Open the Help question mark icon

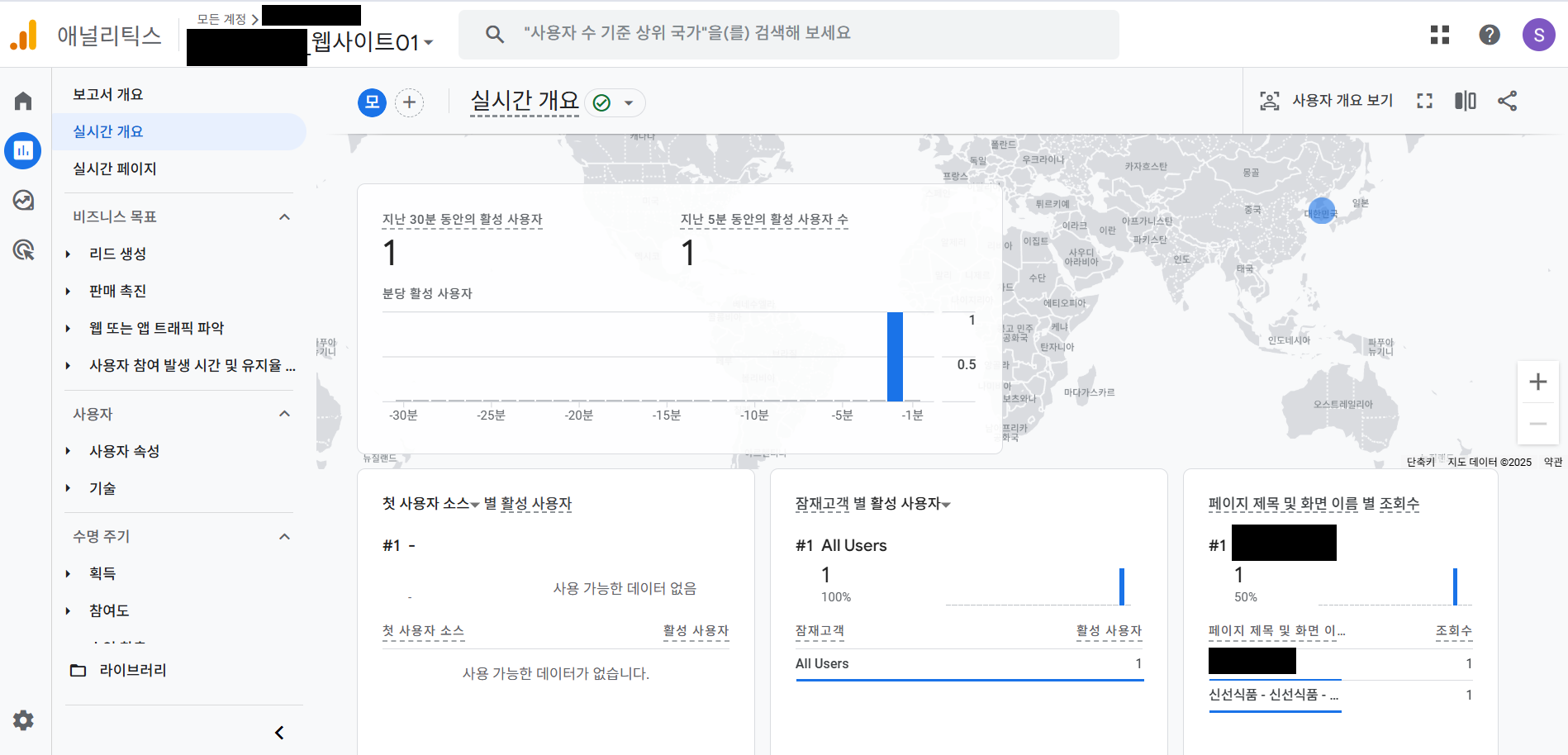(1490, 35)
